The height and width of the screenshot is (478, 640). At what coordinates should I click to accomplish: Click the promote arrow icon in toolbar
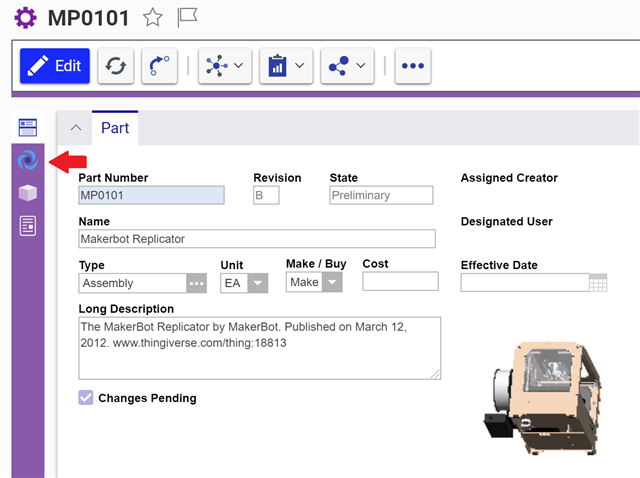(159, 66)
